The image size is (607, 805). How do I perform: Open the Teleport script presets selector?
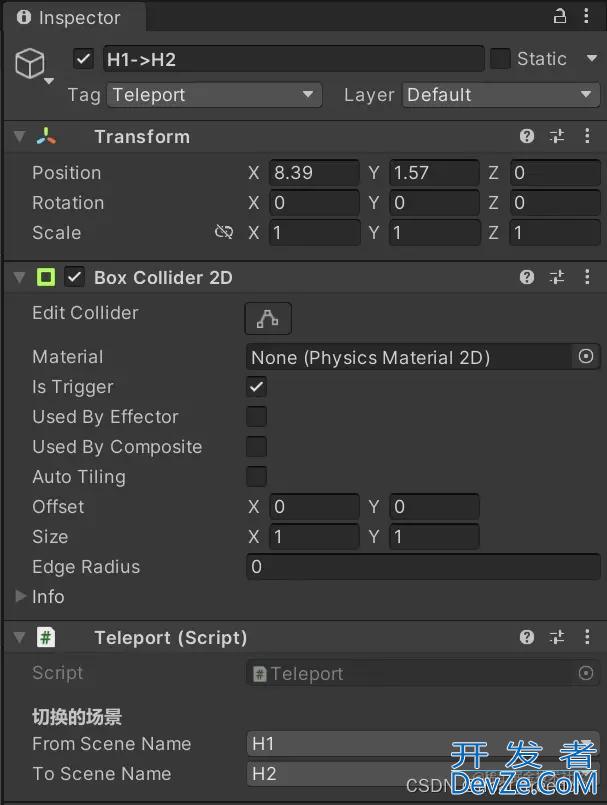(x=557, y=637)
